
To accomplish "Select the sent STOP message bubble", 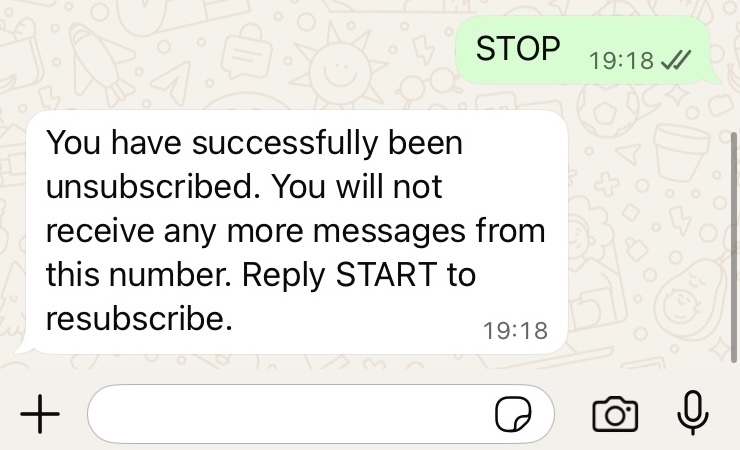I will 585,50.
